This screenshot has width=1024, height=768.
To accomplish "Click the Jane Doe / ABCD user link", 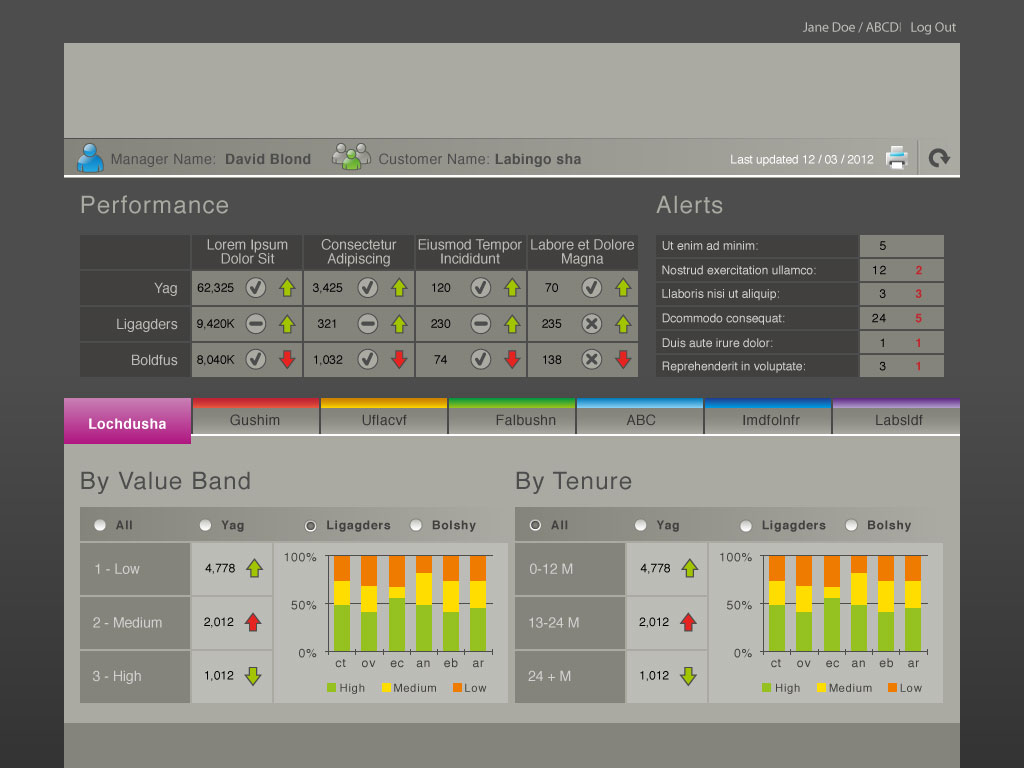I will 851,28.
